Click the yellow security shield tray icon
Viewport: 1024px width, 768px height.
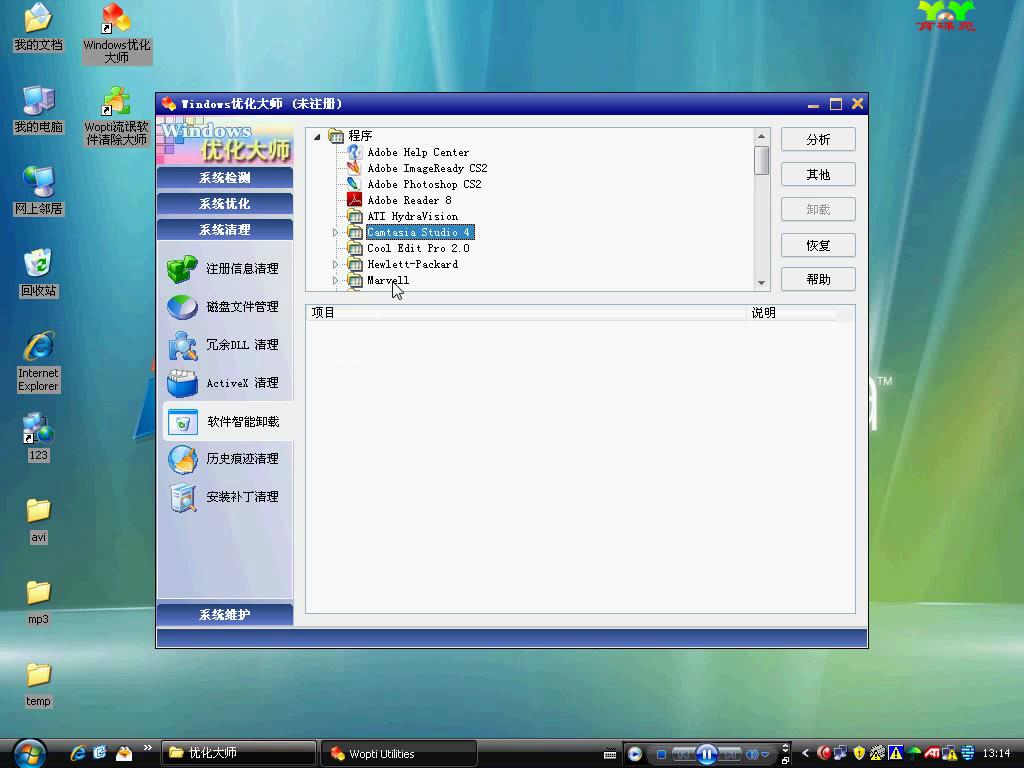859,753
